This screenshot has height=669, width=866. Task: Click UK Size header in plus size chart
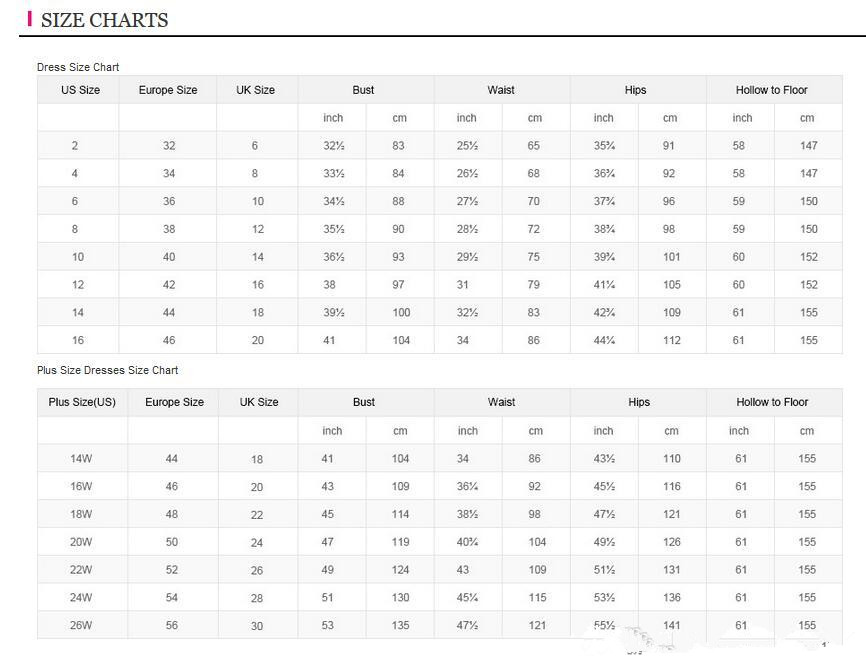pyautogui.click(x=259, y=402)
